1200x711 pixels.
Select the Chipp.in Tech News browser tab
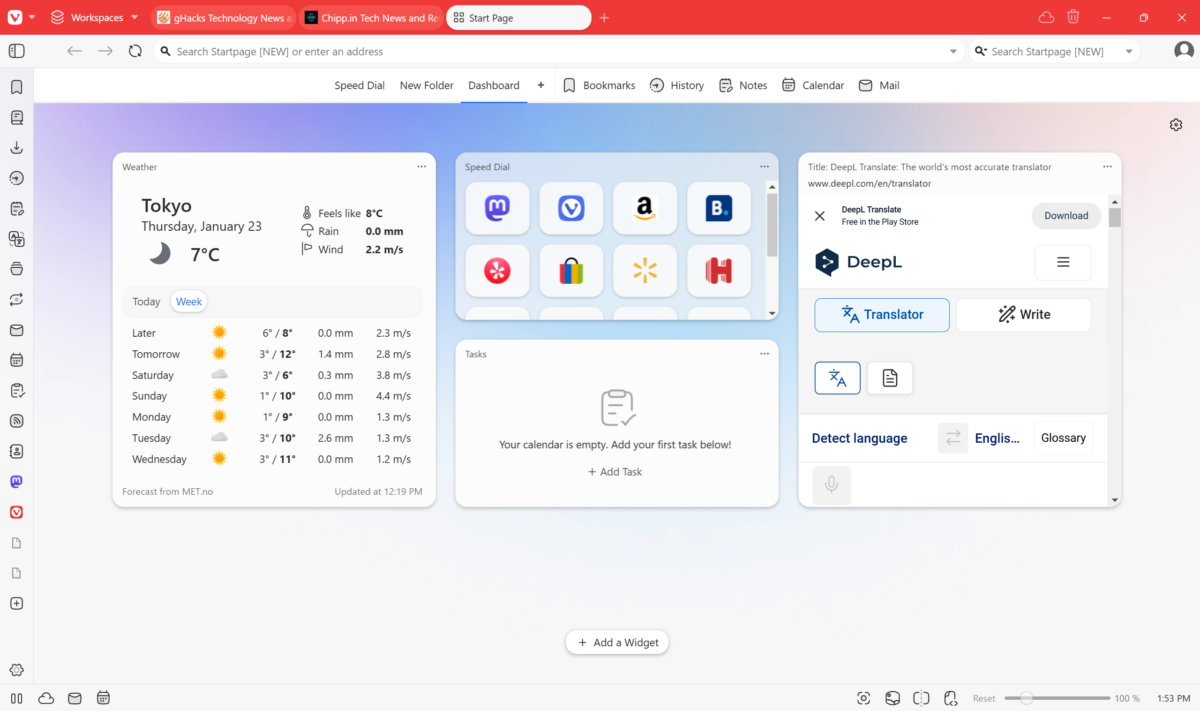click(371, 17)
